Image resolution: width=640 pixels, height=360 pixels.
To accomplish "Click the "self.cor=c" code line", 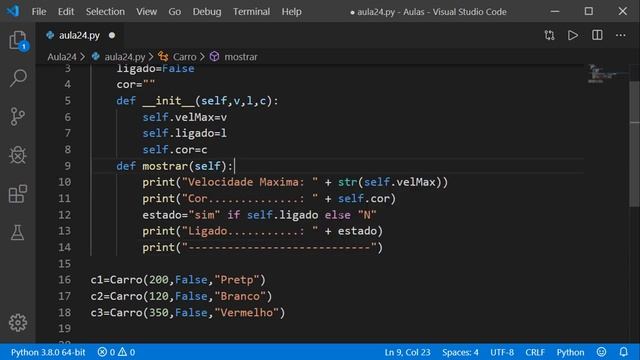I will pos(175,149).
